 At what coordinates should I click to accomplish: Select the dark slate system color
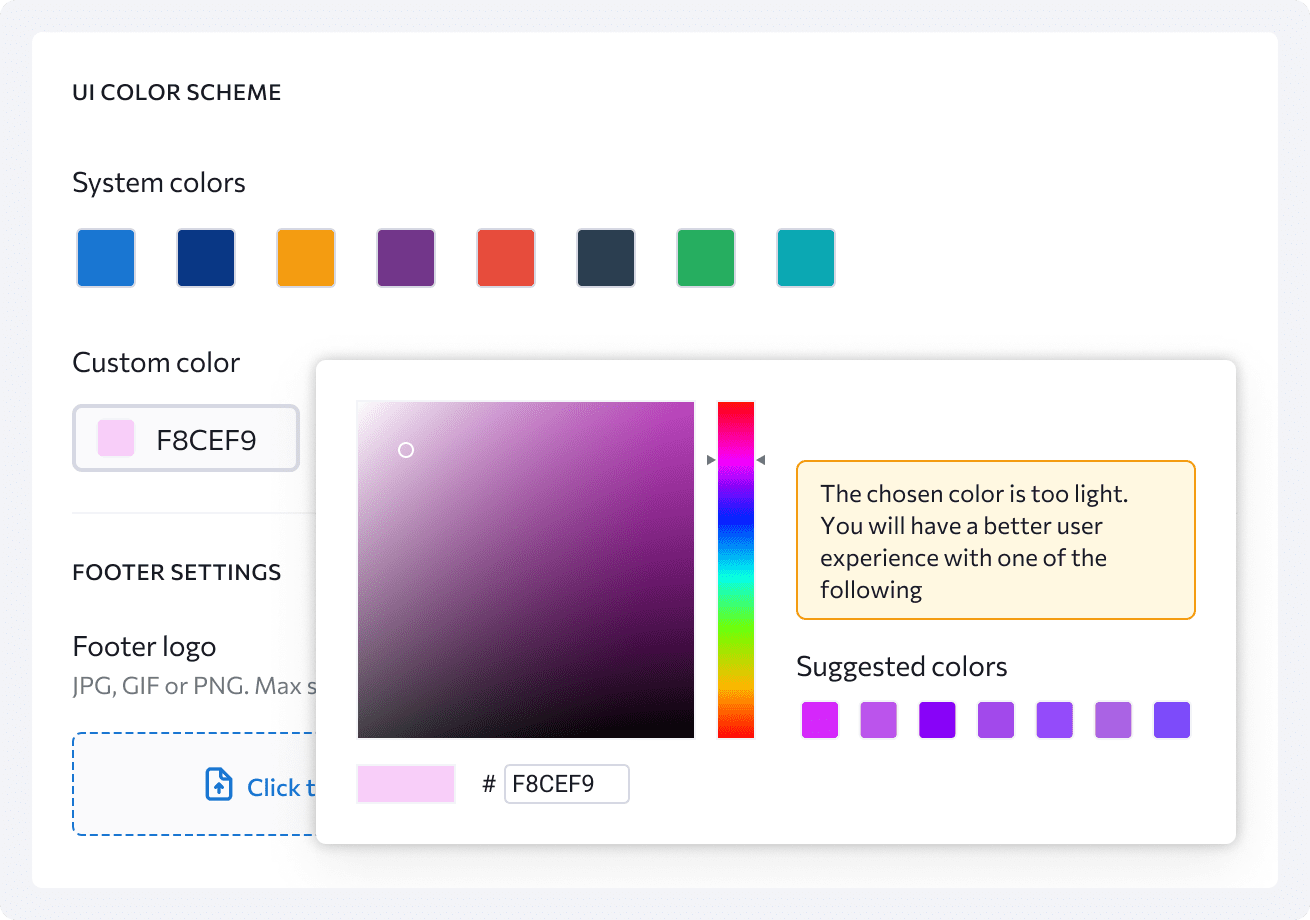(x=606, y=258)
